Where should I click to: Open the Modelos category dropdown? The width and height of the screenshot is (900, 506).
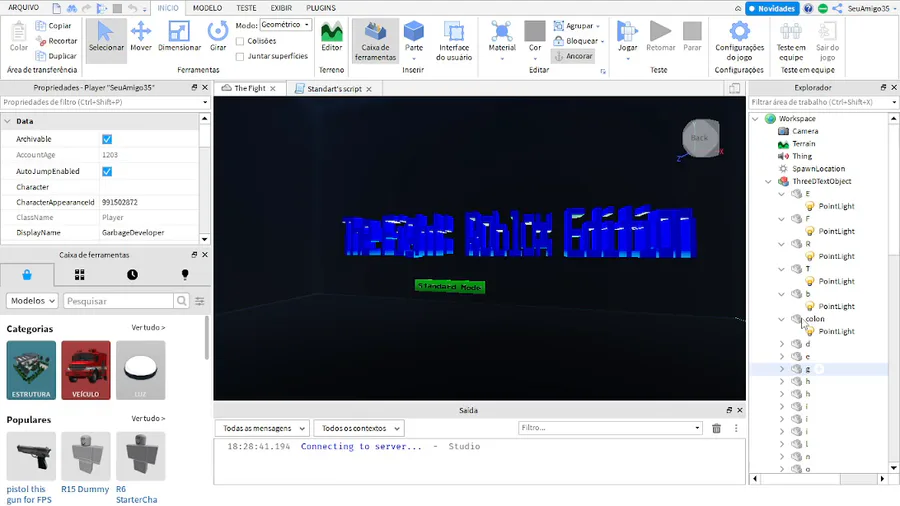point(32,301)
